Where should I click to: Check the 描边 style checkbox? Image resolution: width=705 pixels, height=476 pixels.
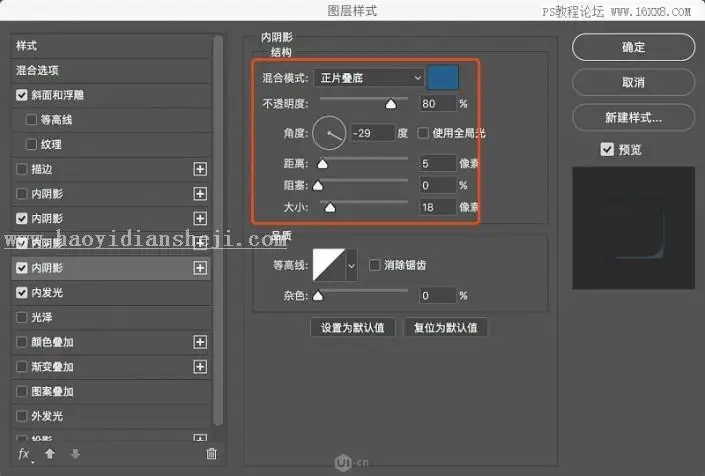point(21,169)
